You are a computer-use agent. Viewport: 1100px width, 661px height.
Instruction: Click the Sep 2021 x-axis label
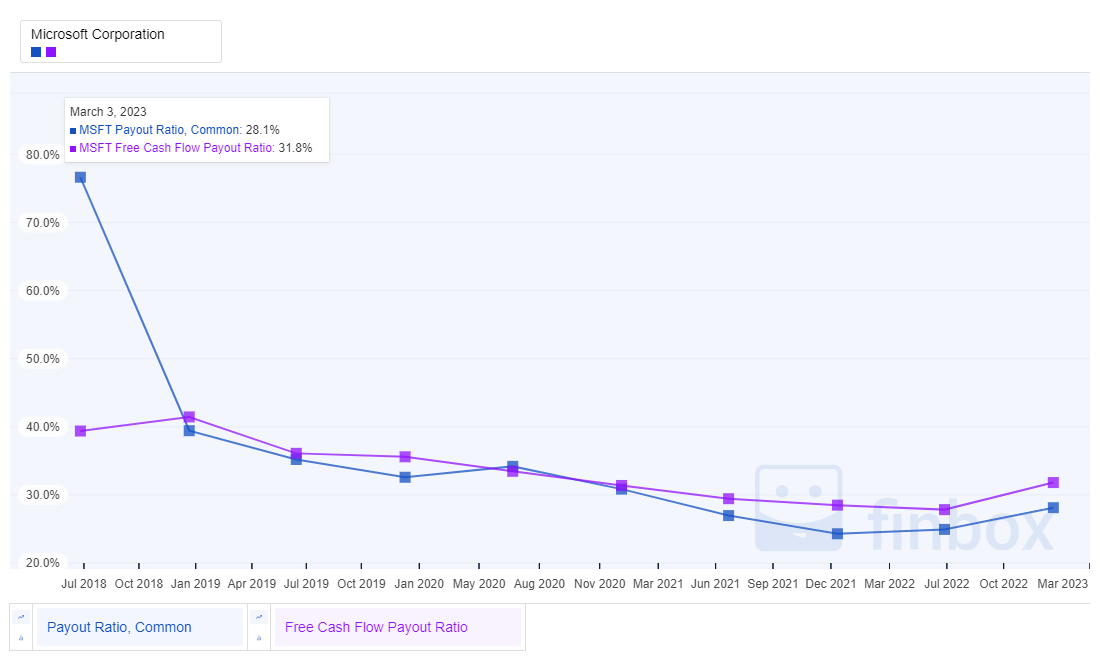[x=773, y=584]
